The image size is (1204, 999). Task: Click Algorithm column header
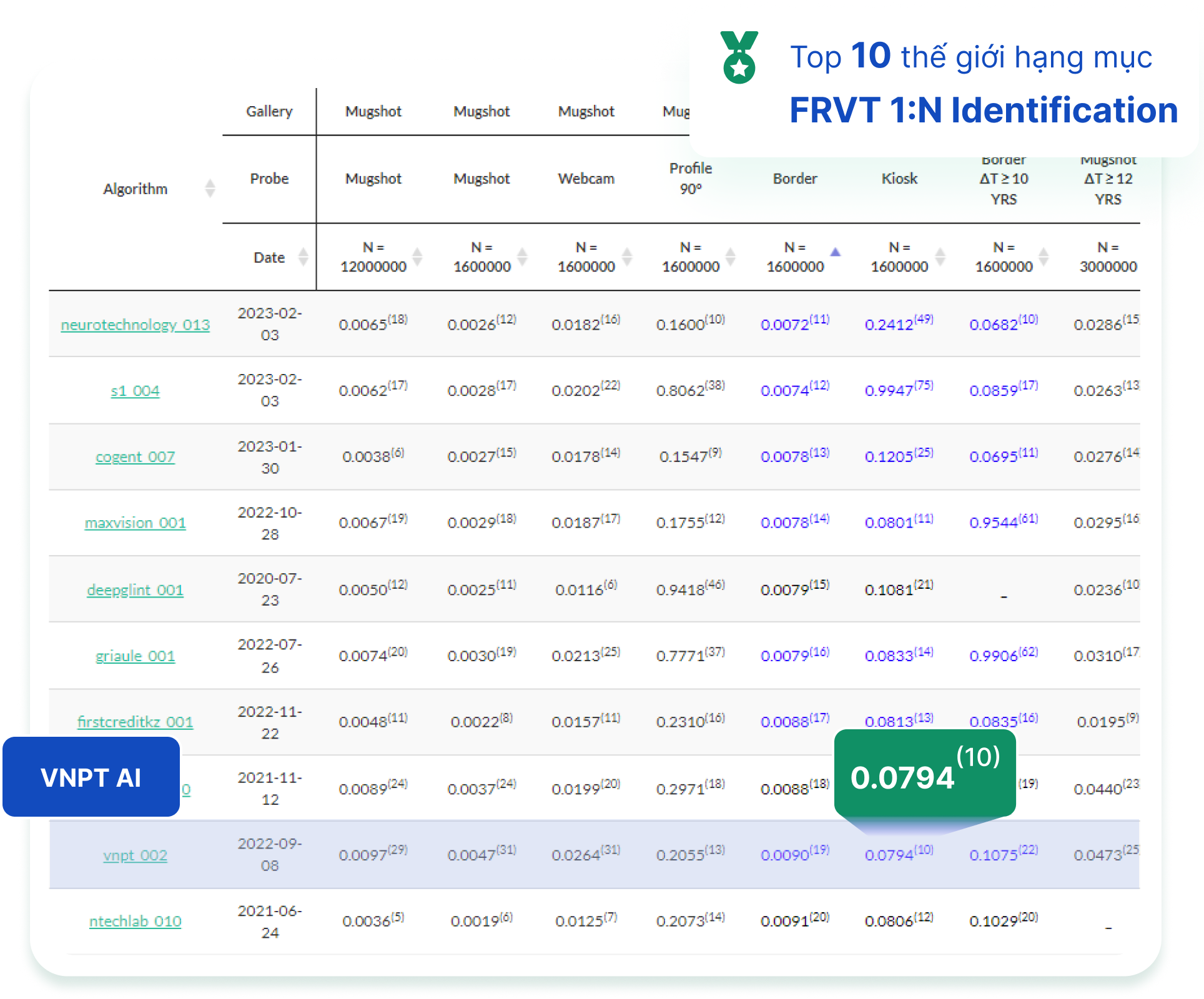tap(135, 189)
